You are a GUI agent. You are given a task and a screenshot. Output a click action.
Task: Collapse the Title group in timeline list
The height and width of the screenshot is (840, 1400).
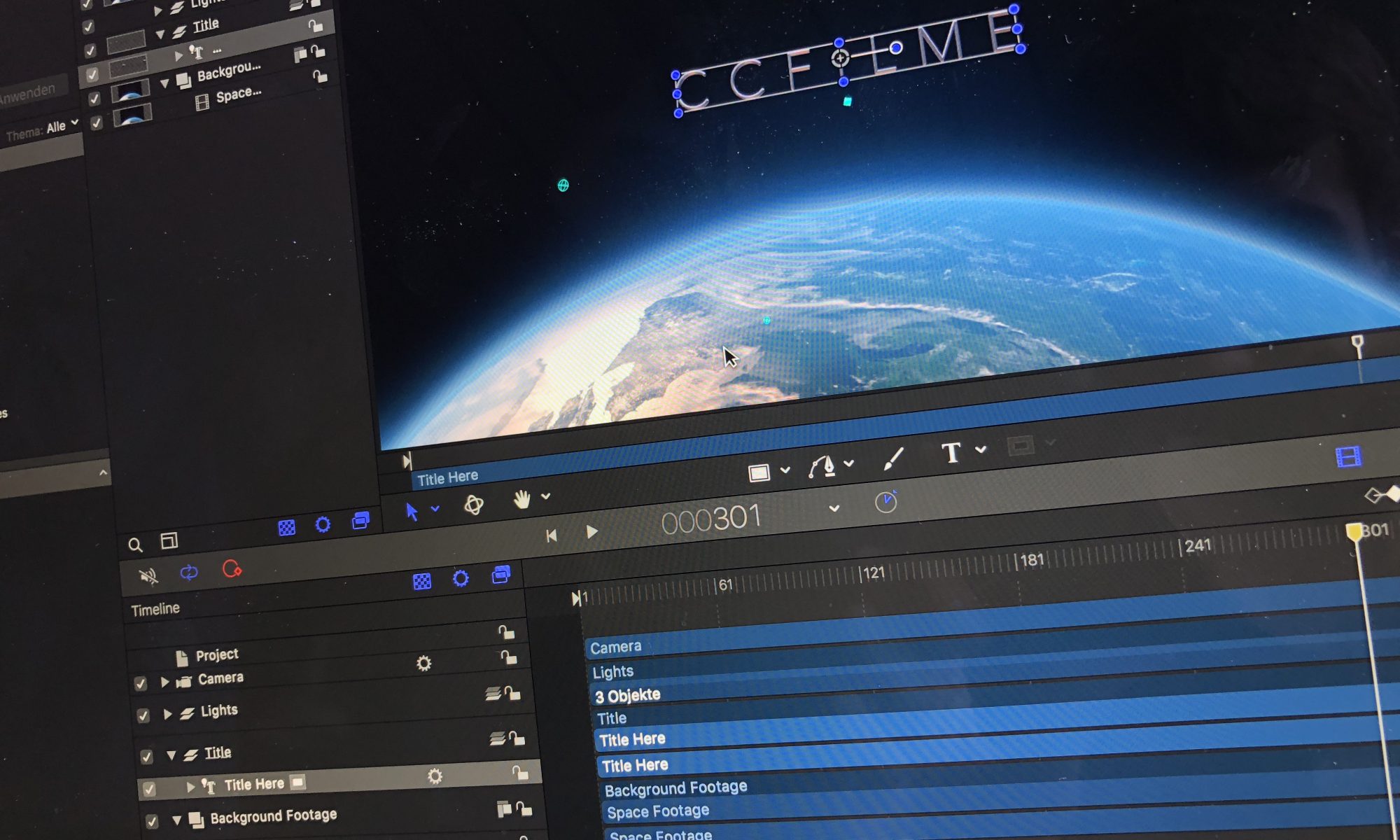[x=171, y=755]
